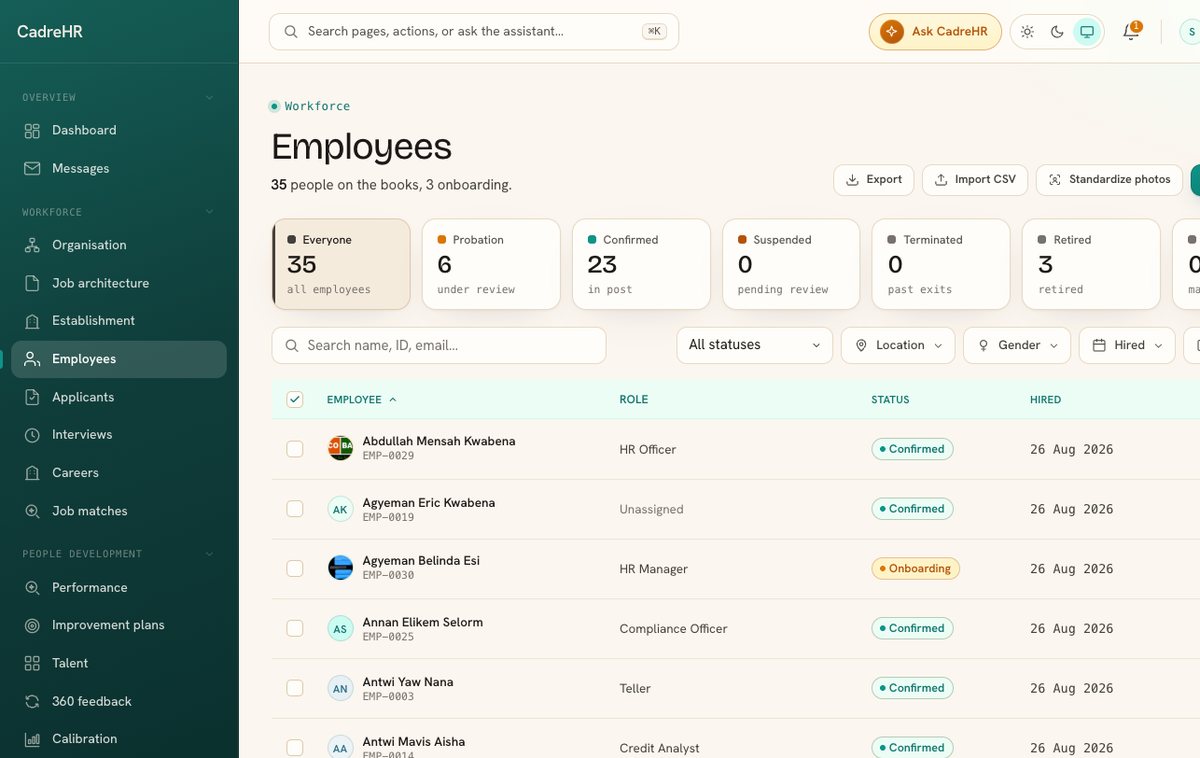Open notifications bell
1200x758 pixels.
(x=1131, y=32)
